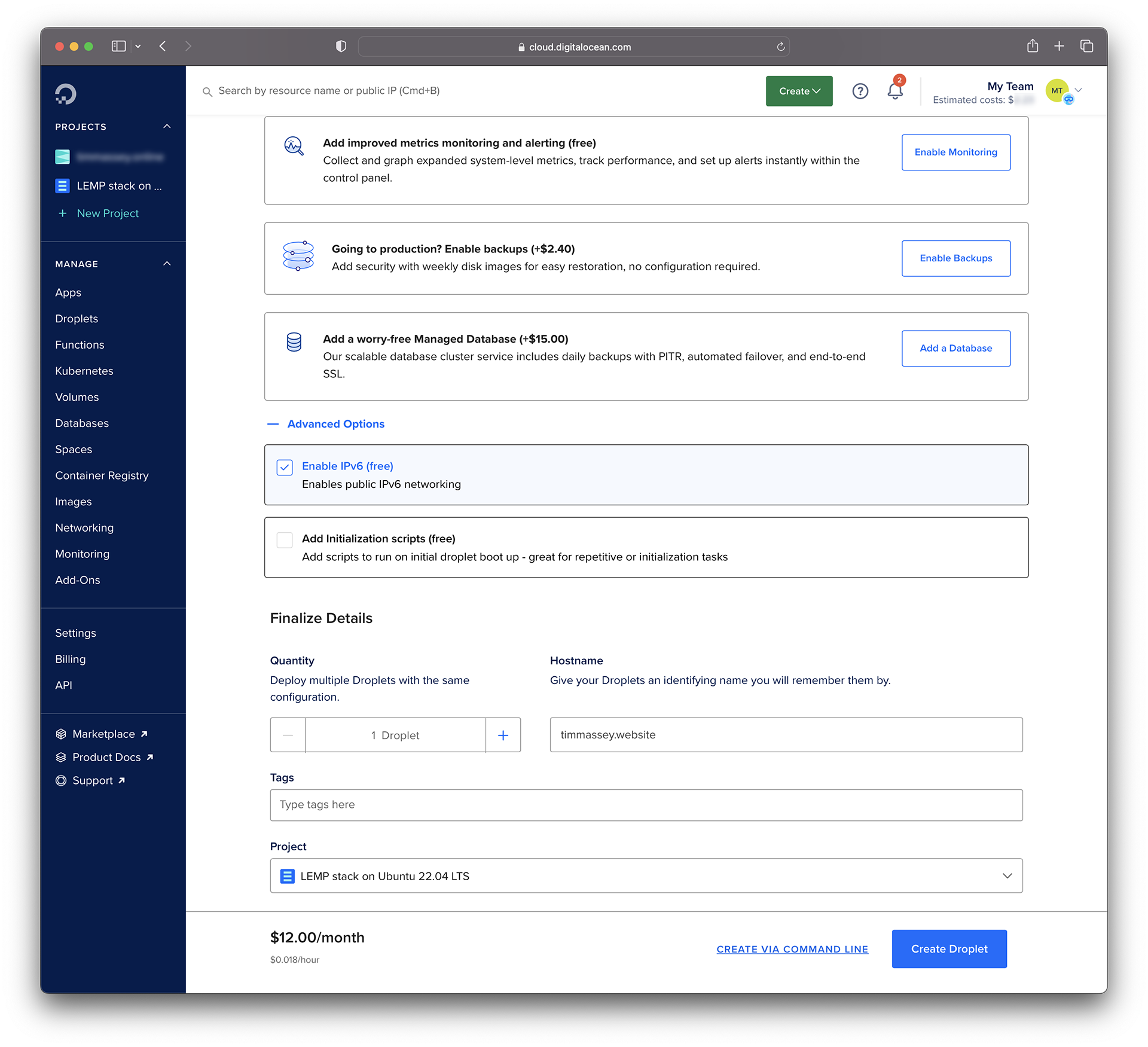Image resolution: width=1148 pixels, height=1047 pixels.
Task: Collapse the Advanced Options section
Action: coord(326,424)
